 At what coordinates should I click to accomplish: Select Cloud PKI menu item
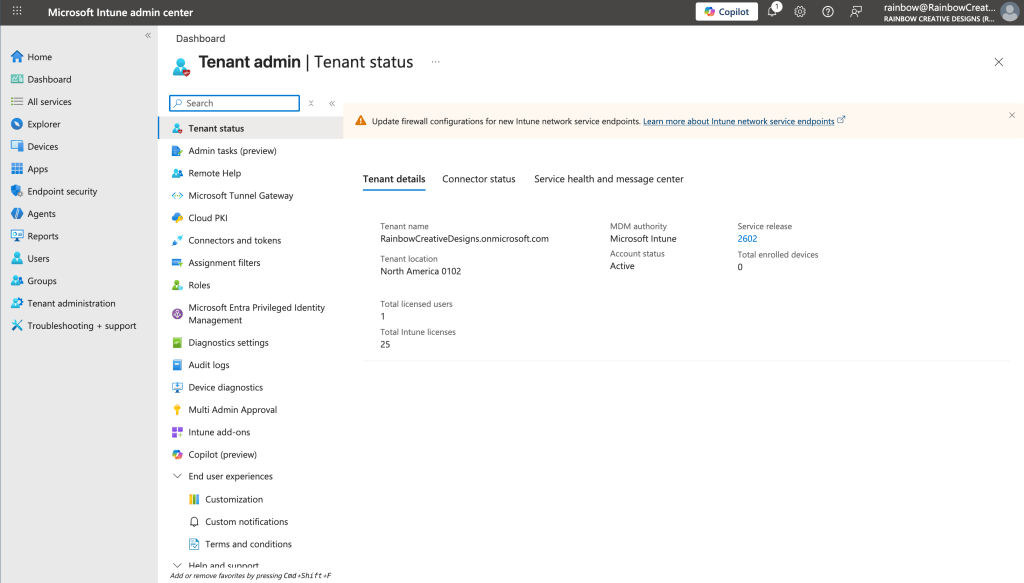tap(208, 218)
